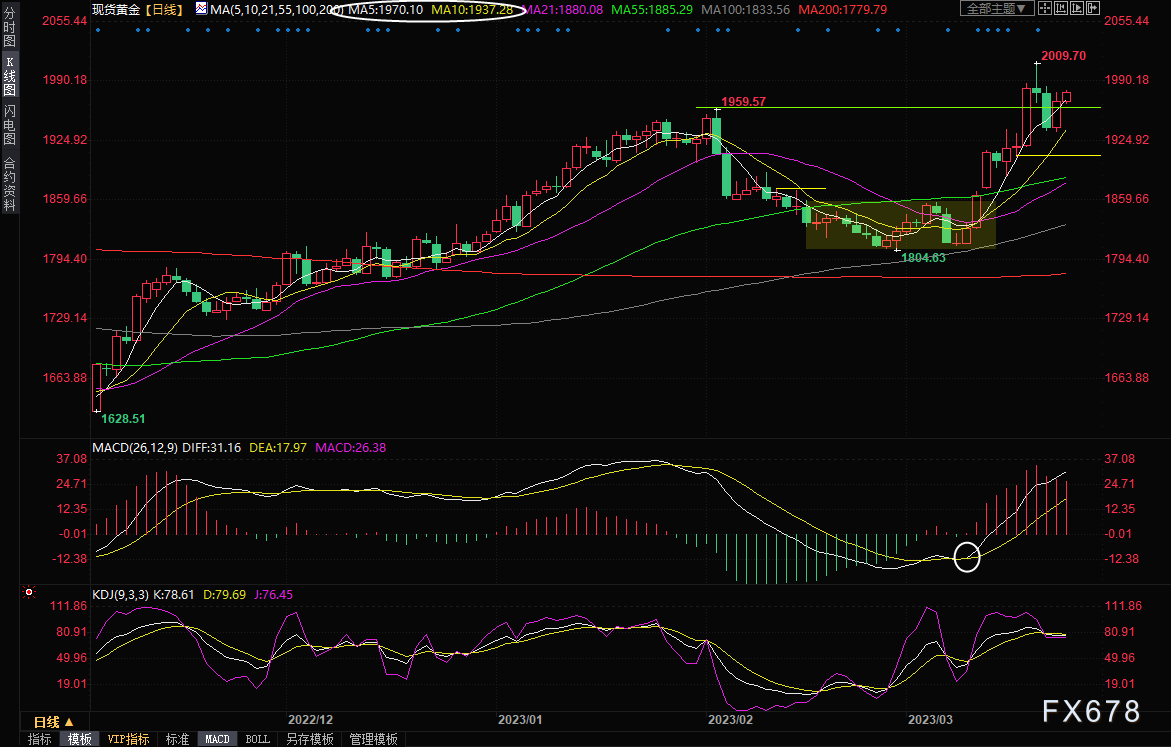Click the DIFF:31.16 value
Screen dimensions: 1171x747
[x=211, y=447]
